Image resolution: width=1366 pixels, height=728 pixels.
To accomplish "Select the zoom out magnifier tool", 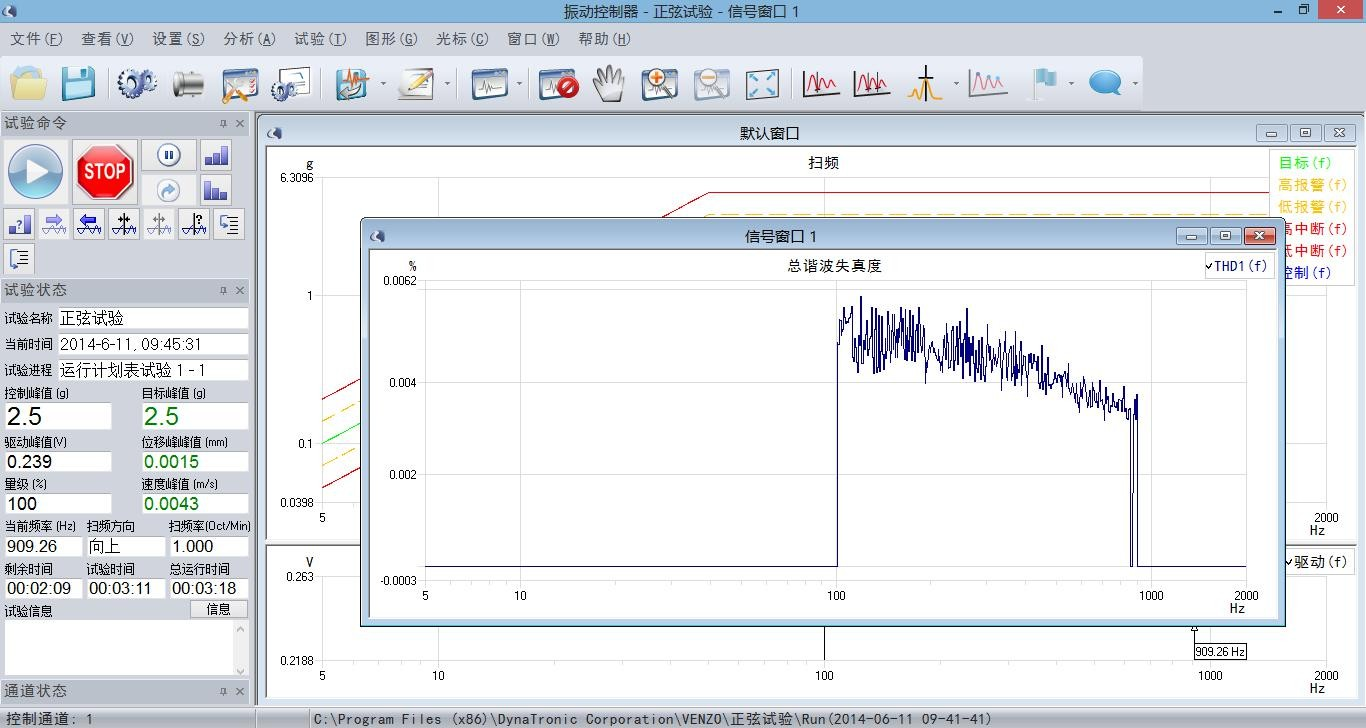I will point(711,84).
